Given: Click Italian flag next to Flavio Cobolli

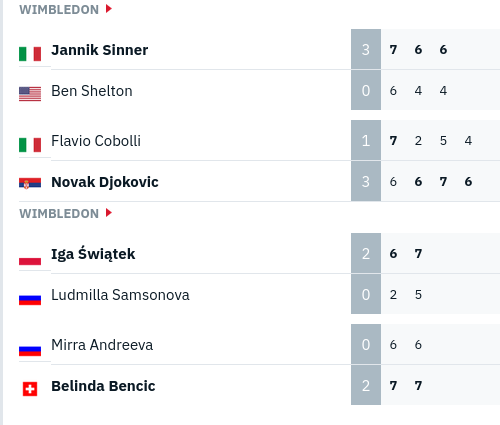Looking at the screenshot, I should (x=30, y=145).
